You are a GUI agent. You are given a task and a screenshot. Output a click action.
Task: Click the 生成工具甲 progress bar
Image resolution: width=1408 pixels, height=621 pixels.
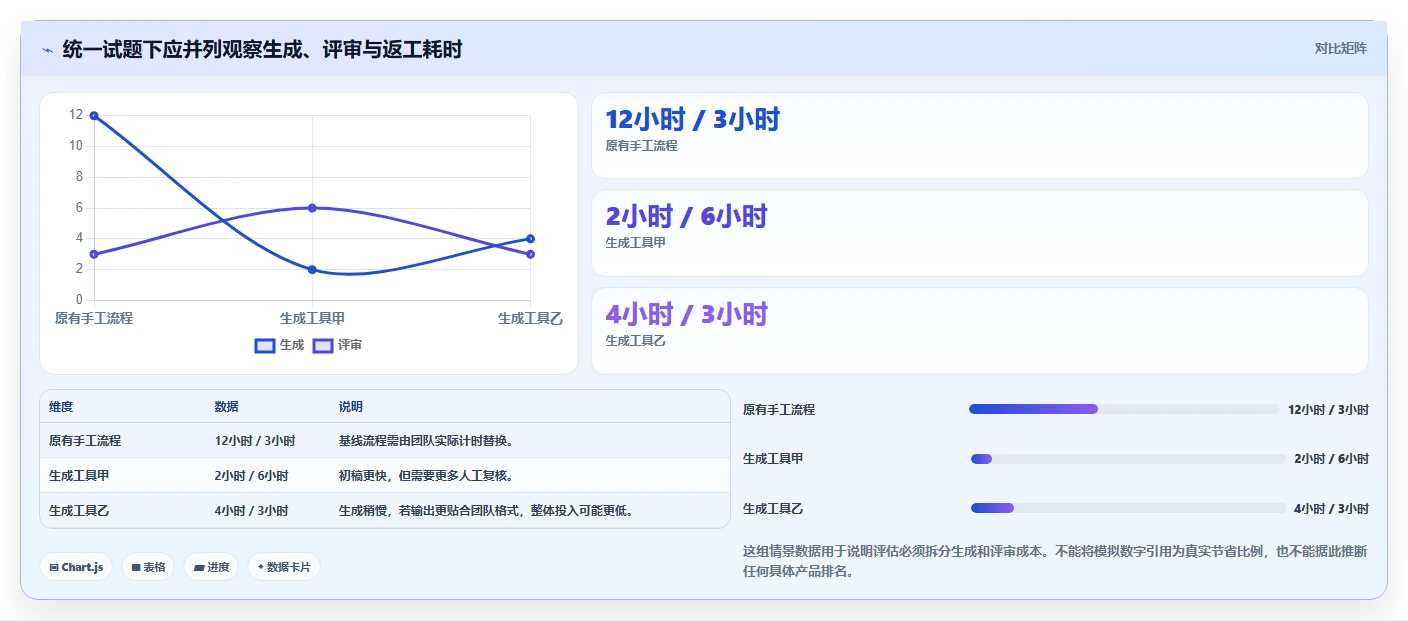[1128, 459]
